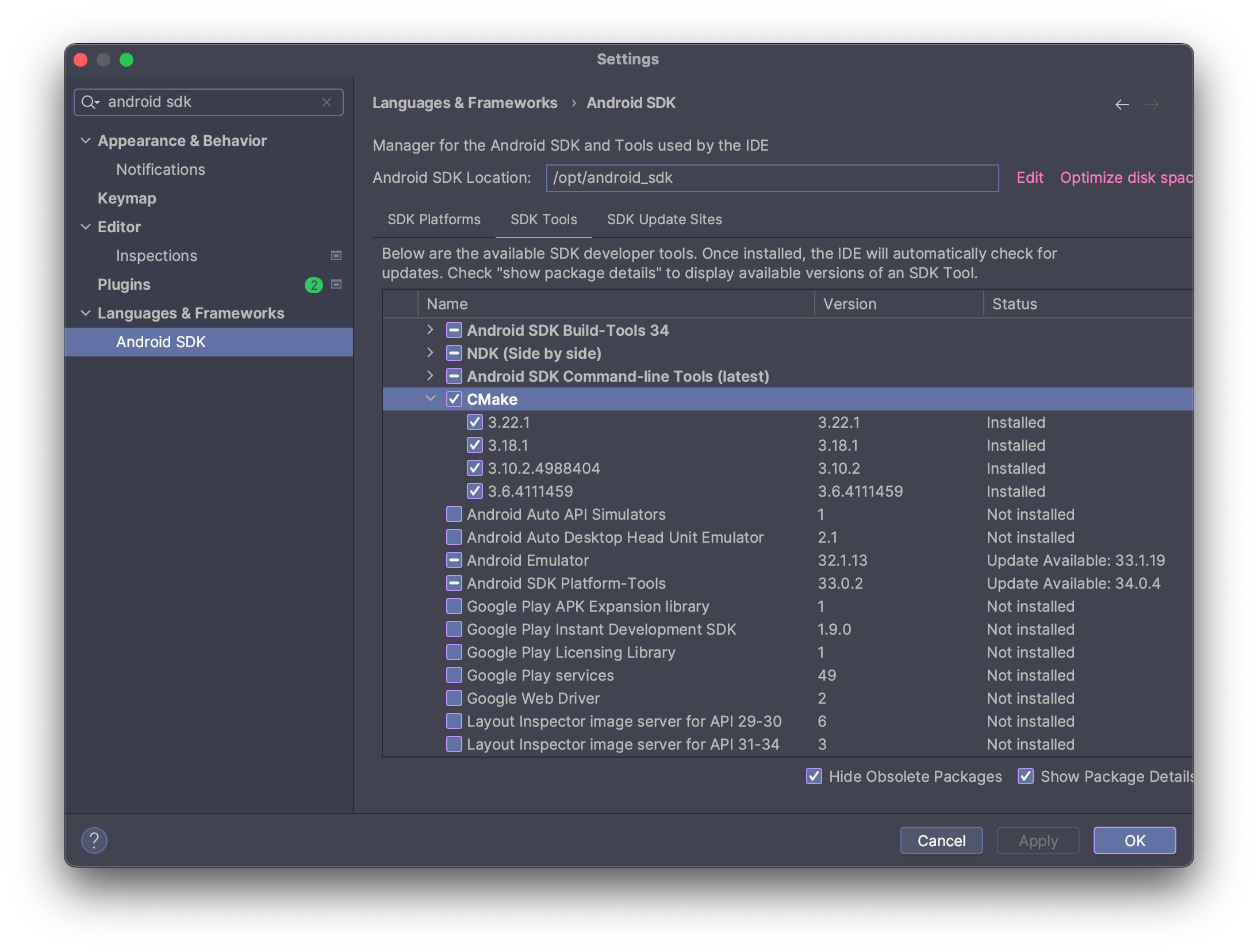The width and height of the screenshot is (1258, 952).
Task: Toggle the CMake group checkbox
Action: (x=454, y=399)
